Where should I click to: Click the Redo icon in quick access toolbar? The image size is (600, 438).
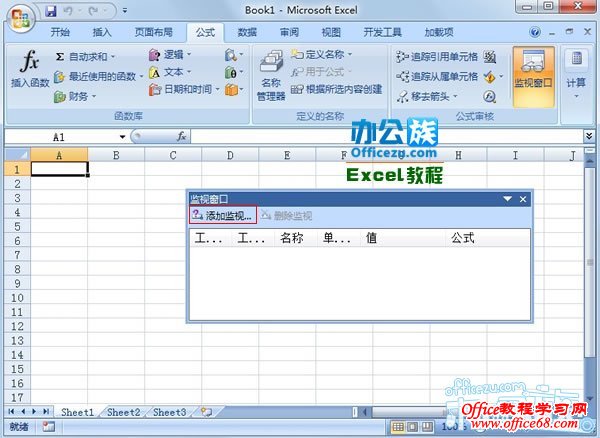click(93, 11)
